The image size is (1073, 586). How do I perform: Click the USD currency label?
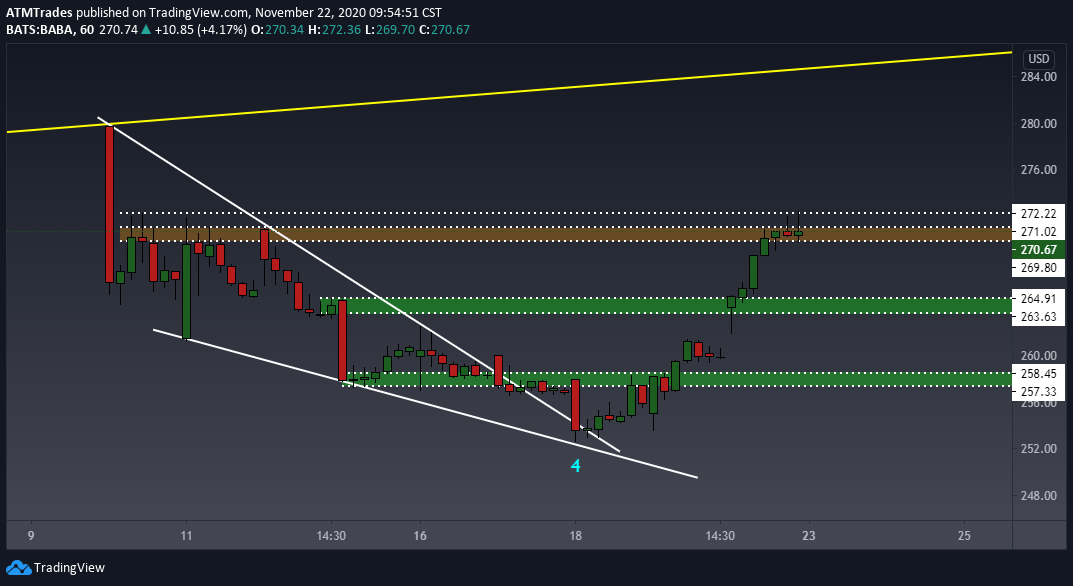click(x=1038, y=59)
